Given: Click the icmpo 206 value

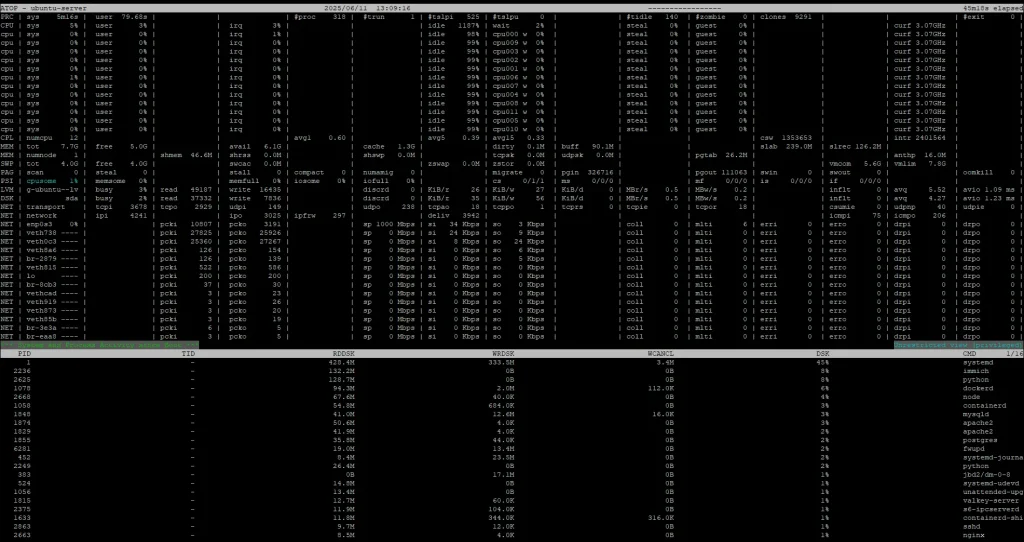Looking at the screenshot, I should click(920, 215).
